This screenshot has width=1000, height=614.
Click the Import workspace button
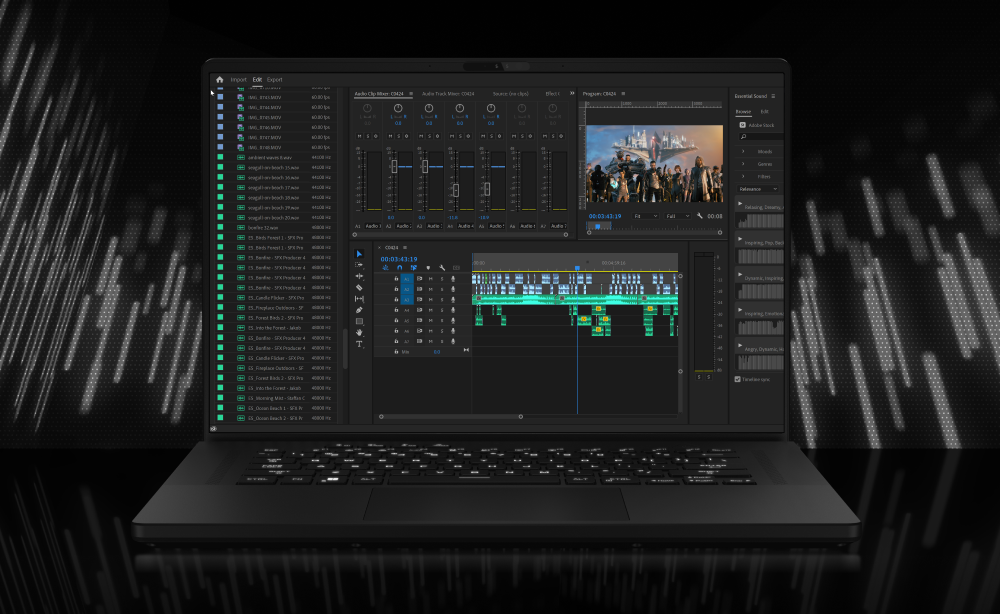click(x=238, y=79)
